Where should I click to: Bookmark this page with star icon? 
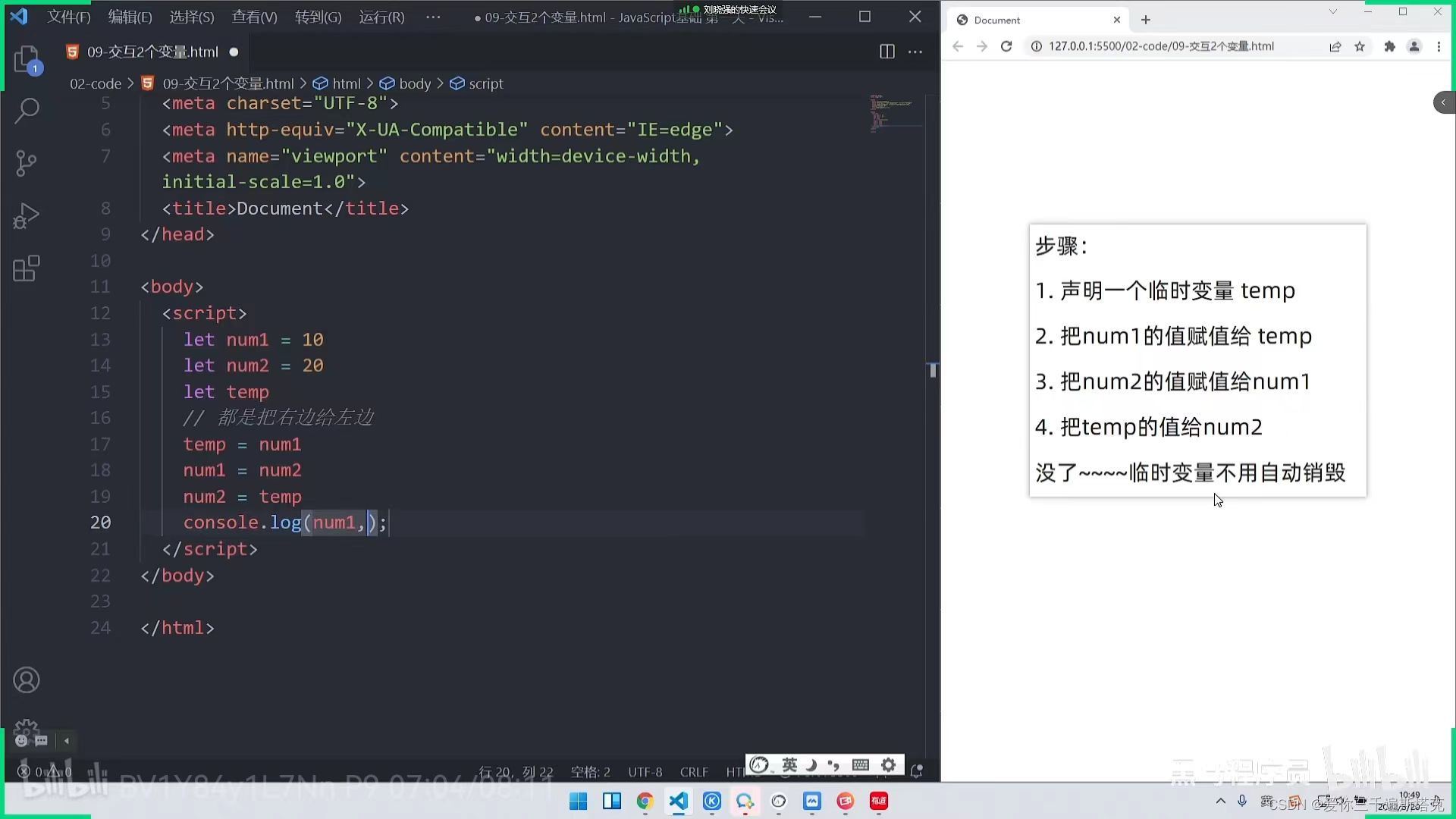1360,46
